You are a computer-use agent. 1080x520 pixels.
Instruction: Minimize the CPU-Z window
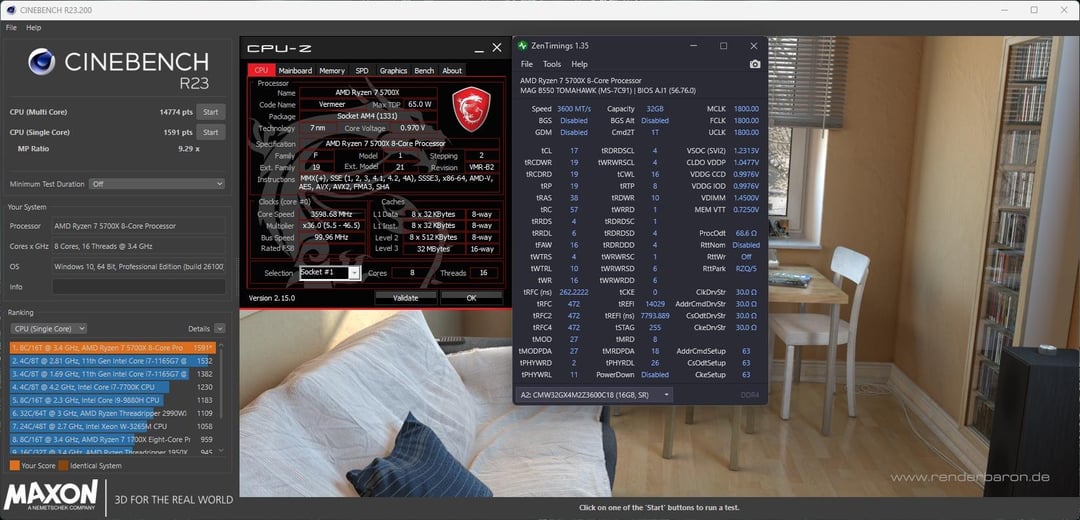click(x=479, y=50)
